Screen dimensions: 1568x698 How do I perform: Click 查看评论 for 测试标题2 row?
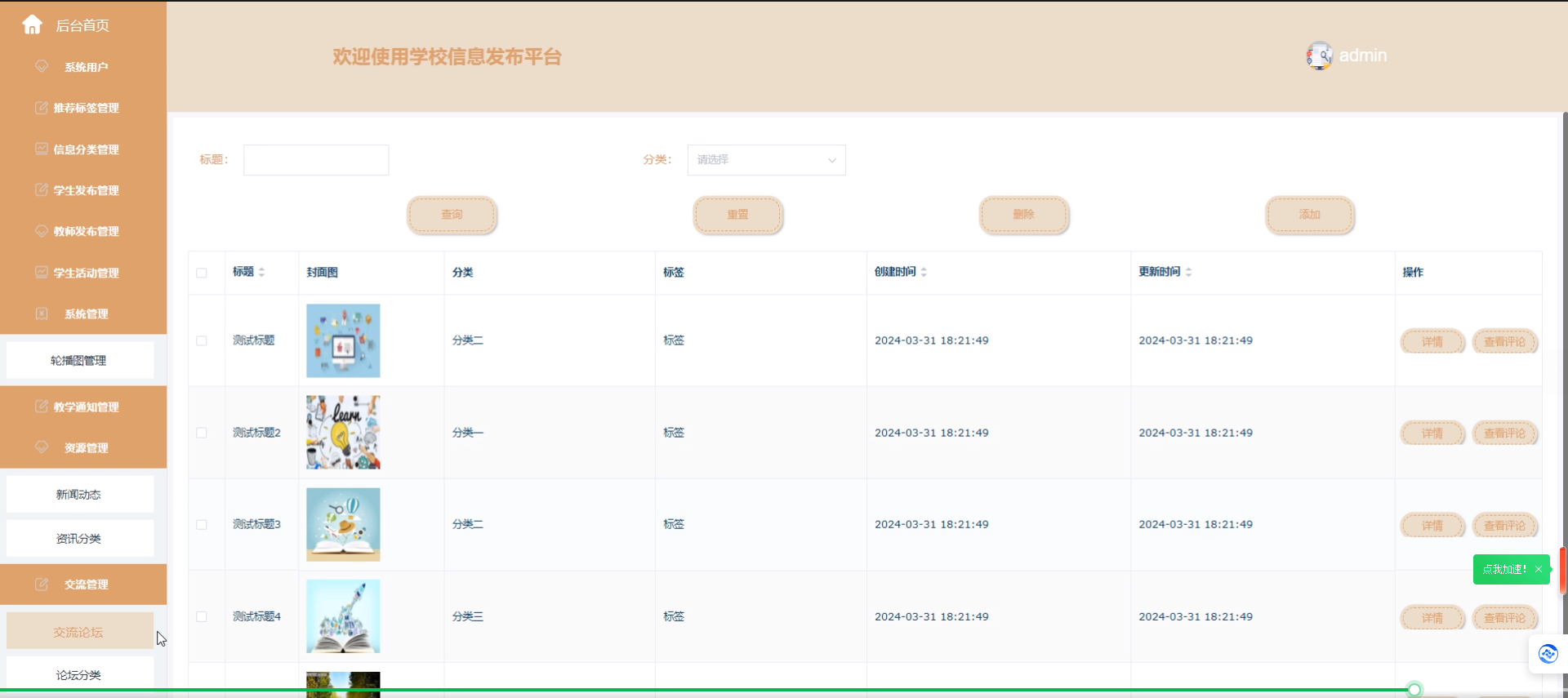click(x=1505, y=433)
